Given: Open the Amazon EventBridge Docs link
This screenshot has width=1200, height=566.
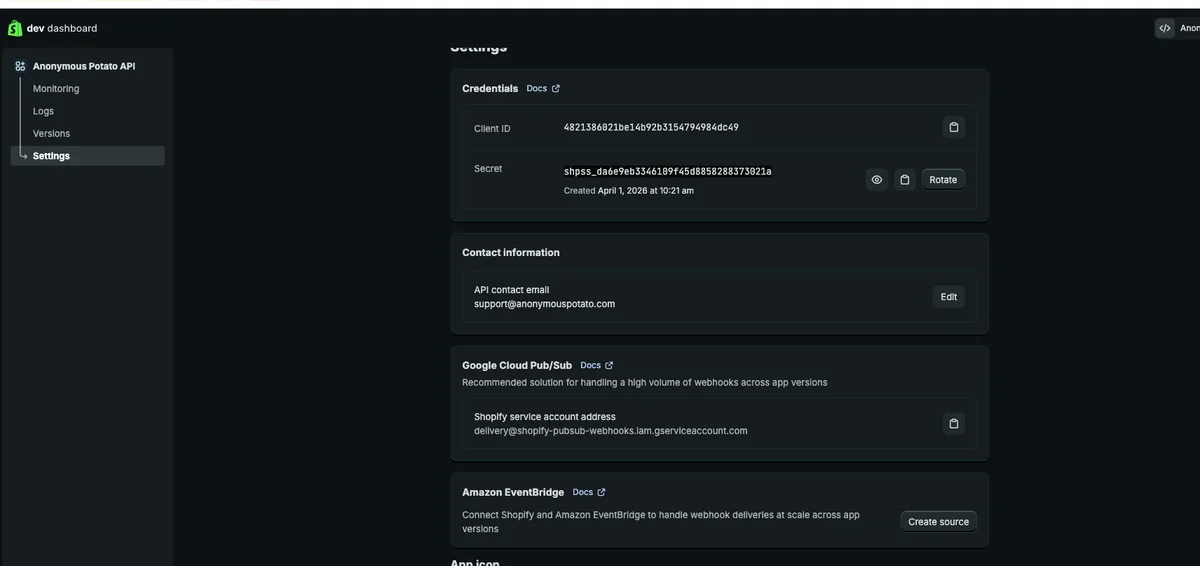Looking at the screenshot, I should pos(589,493).
